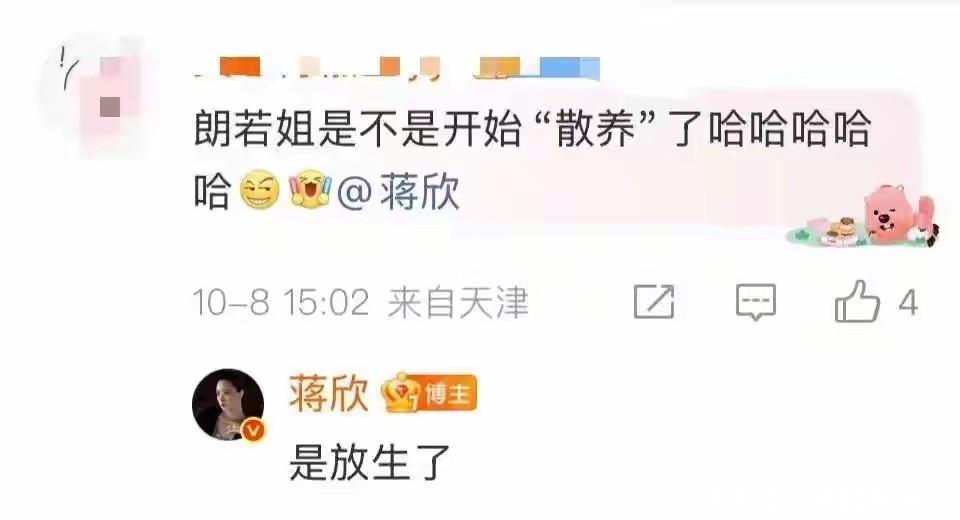
Task: Click the orange verified V badge
Action: coord(253,431)
